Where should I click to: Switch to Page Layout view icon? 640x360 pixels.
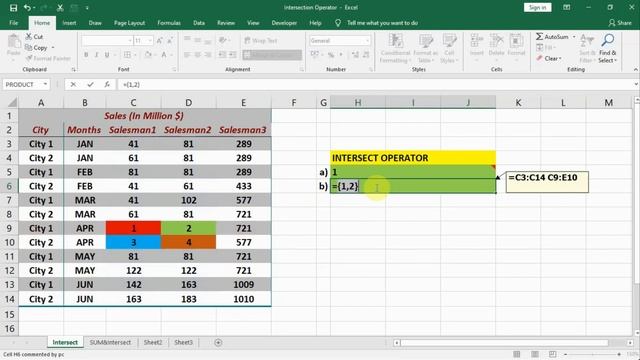pos(535,354)
